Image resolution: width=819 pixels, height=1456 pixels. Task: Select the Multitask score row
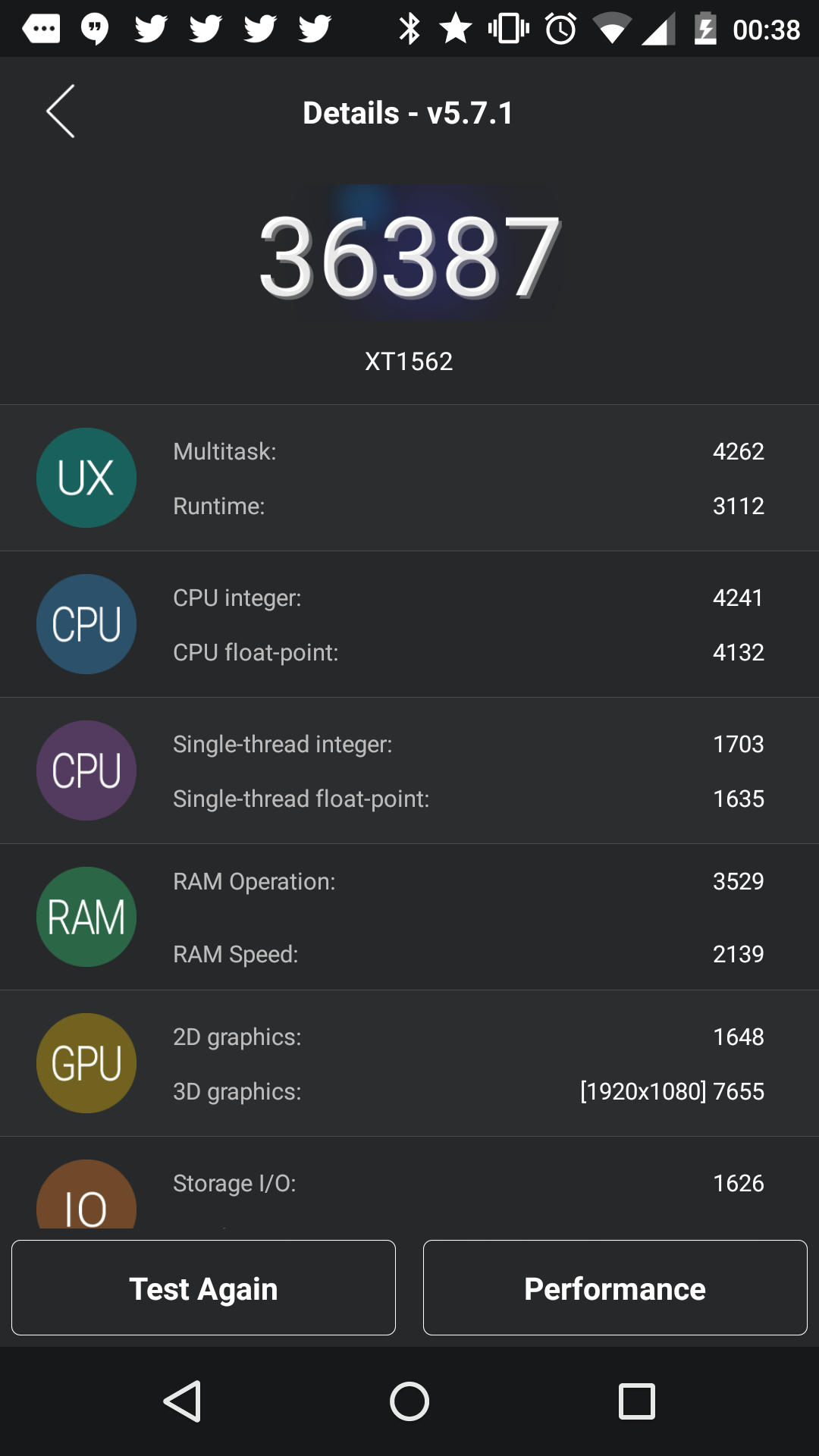(x=468, y=451)
